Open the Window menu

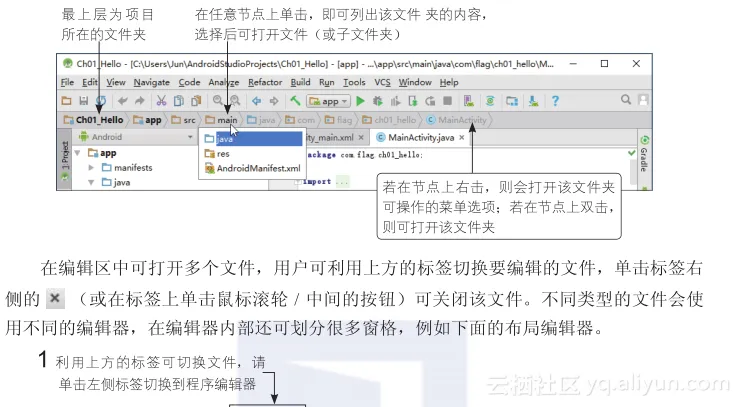415,82
